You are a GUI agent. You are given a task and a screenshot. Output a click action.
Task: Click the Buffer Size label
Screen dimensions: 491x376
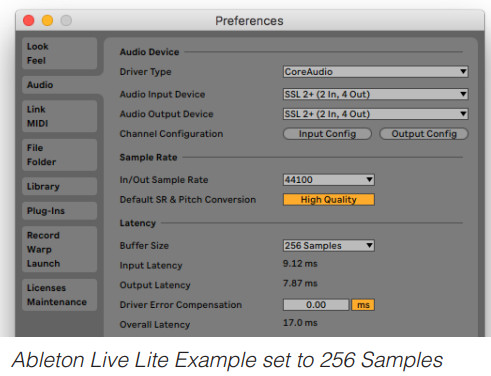click(144, 246)
